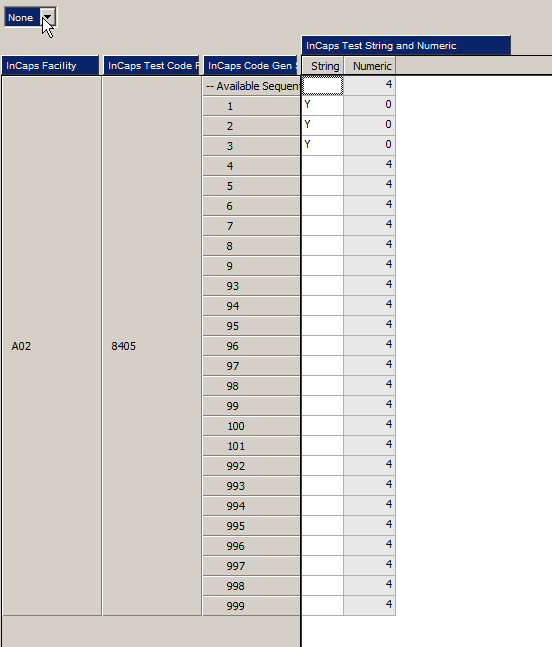This screenshot has height=647, width=552.
Task: Click the InCaps Test Code column header
Action: [x=151, y=66]
